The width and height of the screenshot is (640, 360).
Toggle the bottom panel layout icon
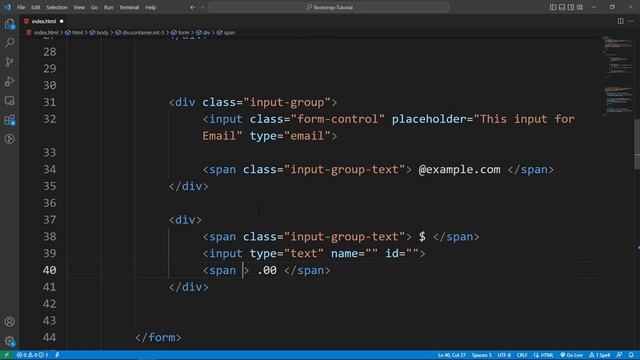[x=562, y=7]
